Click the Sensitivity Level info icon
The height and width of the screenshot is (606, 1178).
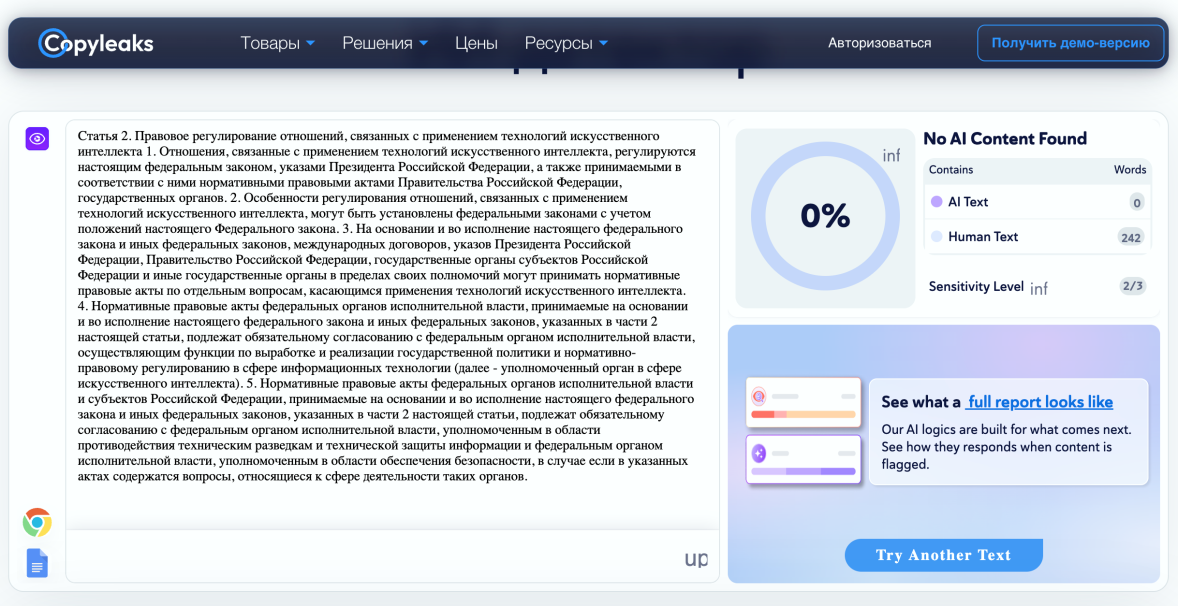[x=1039, y=288]
